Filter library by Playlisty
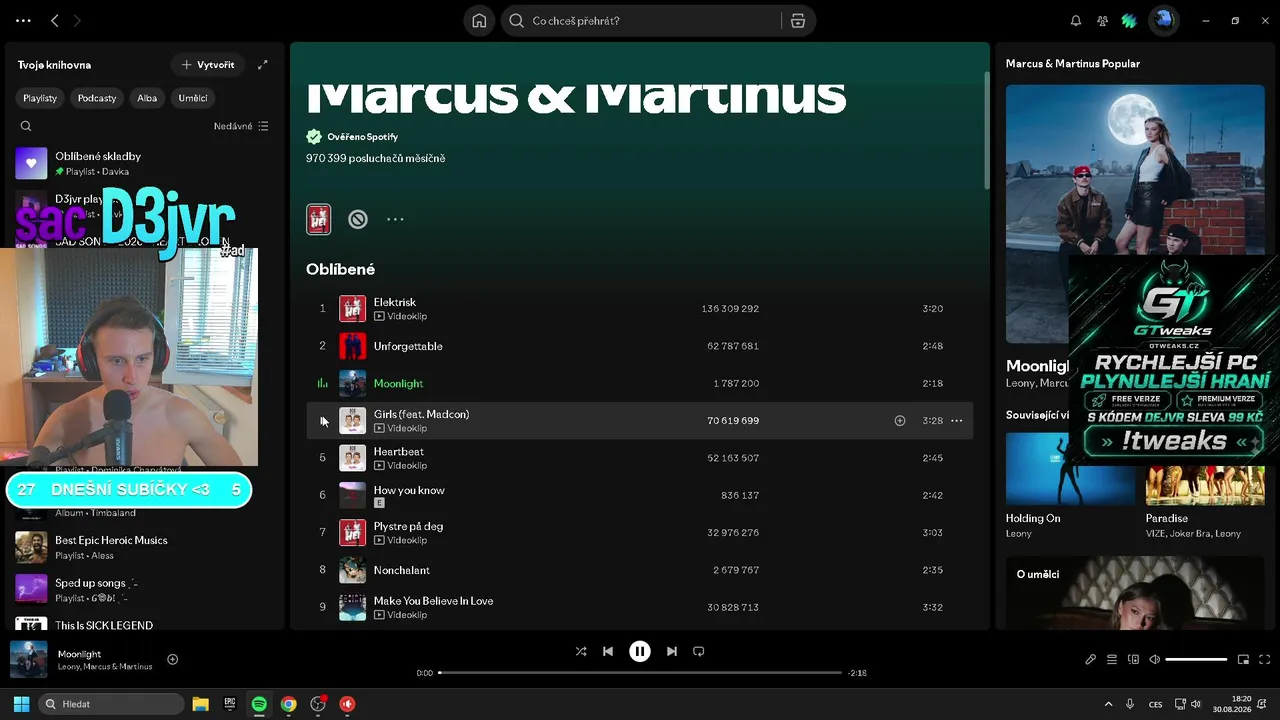The height and width of the screenshot is (720, 1280). 41,98
